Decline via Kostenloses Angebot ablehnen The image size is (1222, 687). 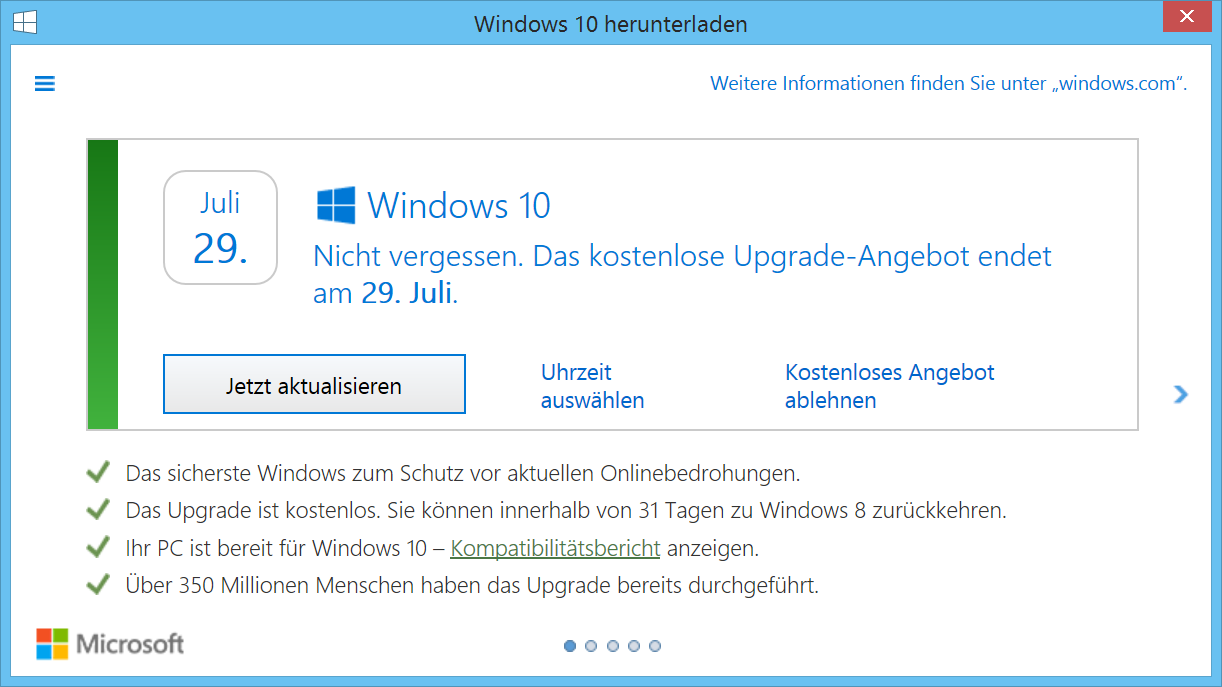point(889,387)
